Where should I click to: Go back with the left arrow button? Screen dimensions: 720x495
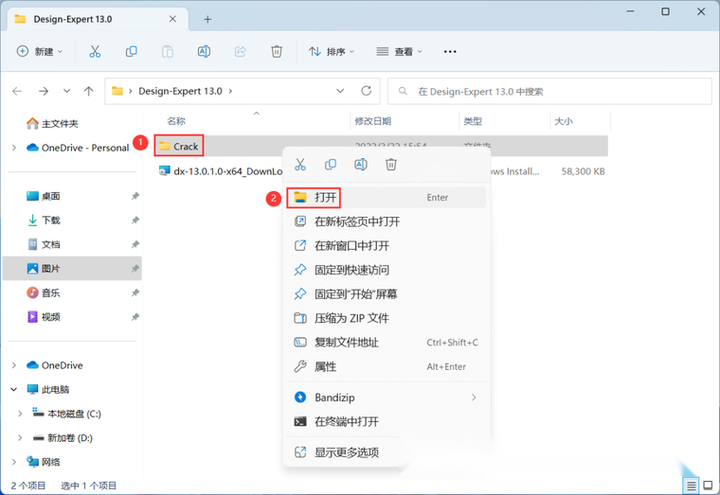(17, 91)
